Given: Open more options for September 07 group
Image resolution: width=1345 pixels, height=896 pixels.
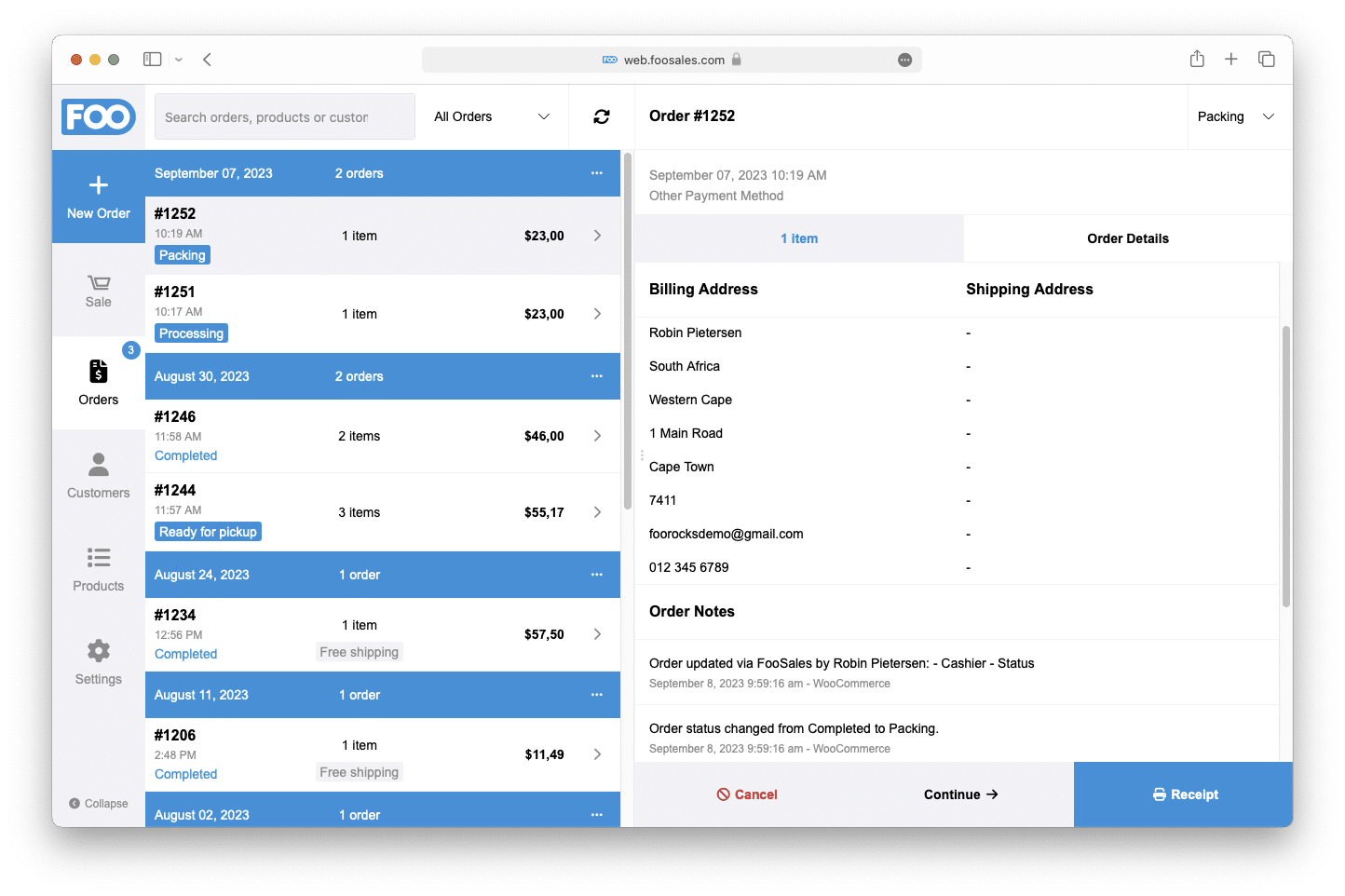Looking at the screenshot, I should pos(597,173).
